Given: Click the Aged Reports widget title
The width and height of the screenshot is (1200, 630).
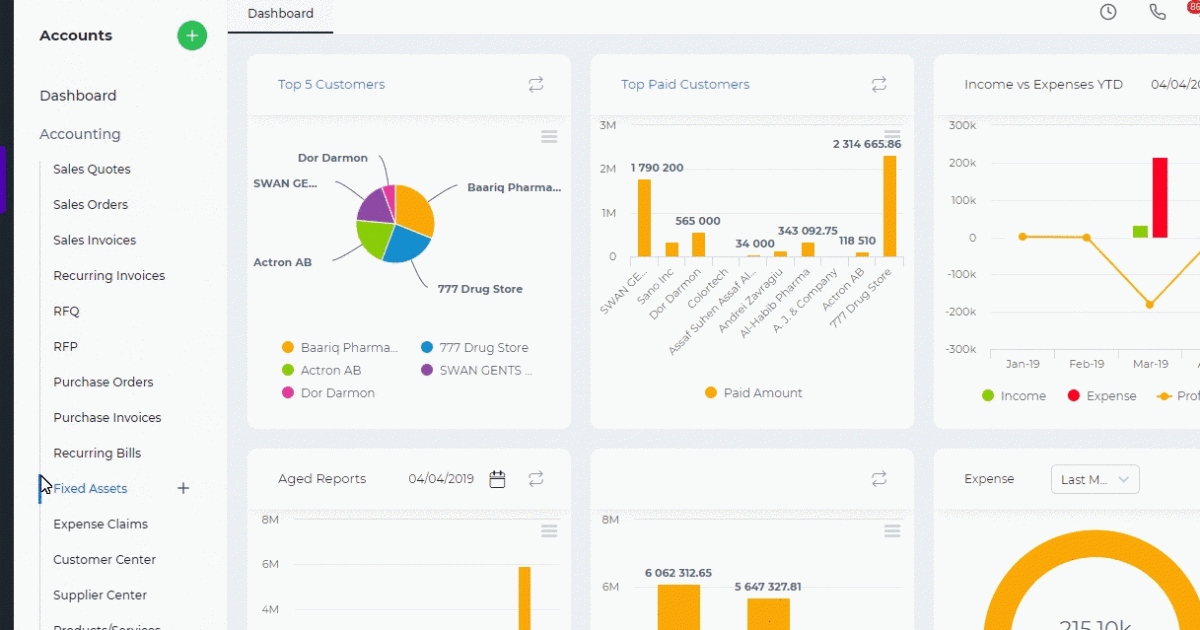Looking at the screenshot, I should (322, 479).
